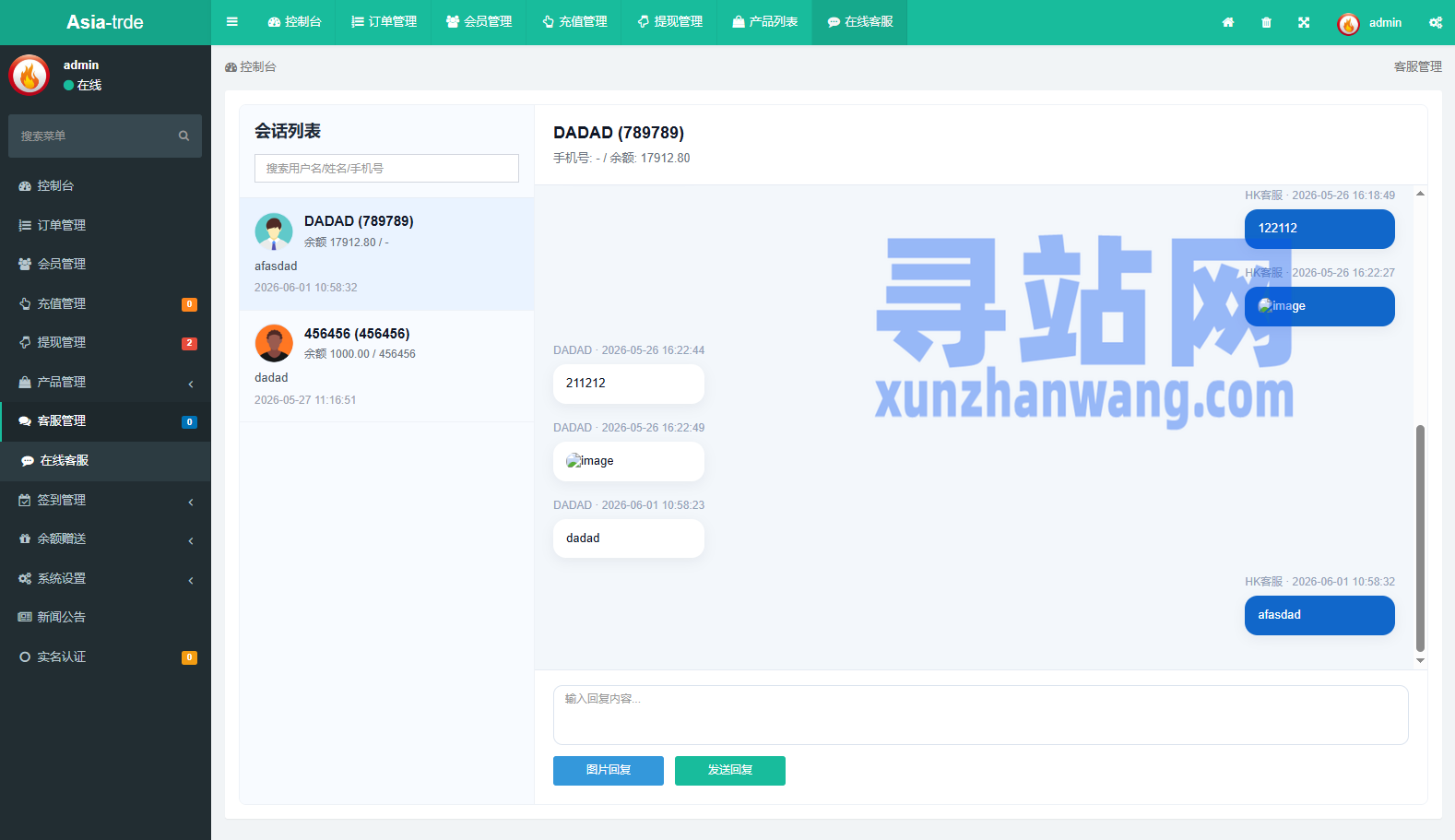Expand 签到管理 submenu in sidebar
This screenshot has width=1455, height=840.
click(105, 500)
